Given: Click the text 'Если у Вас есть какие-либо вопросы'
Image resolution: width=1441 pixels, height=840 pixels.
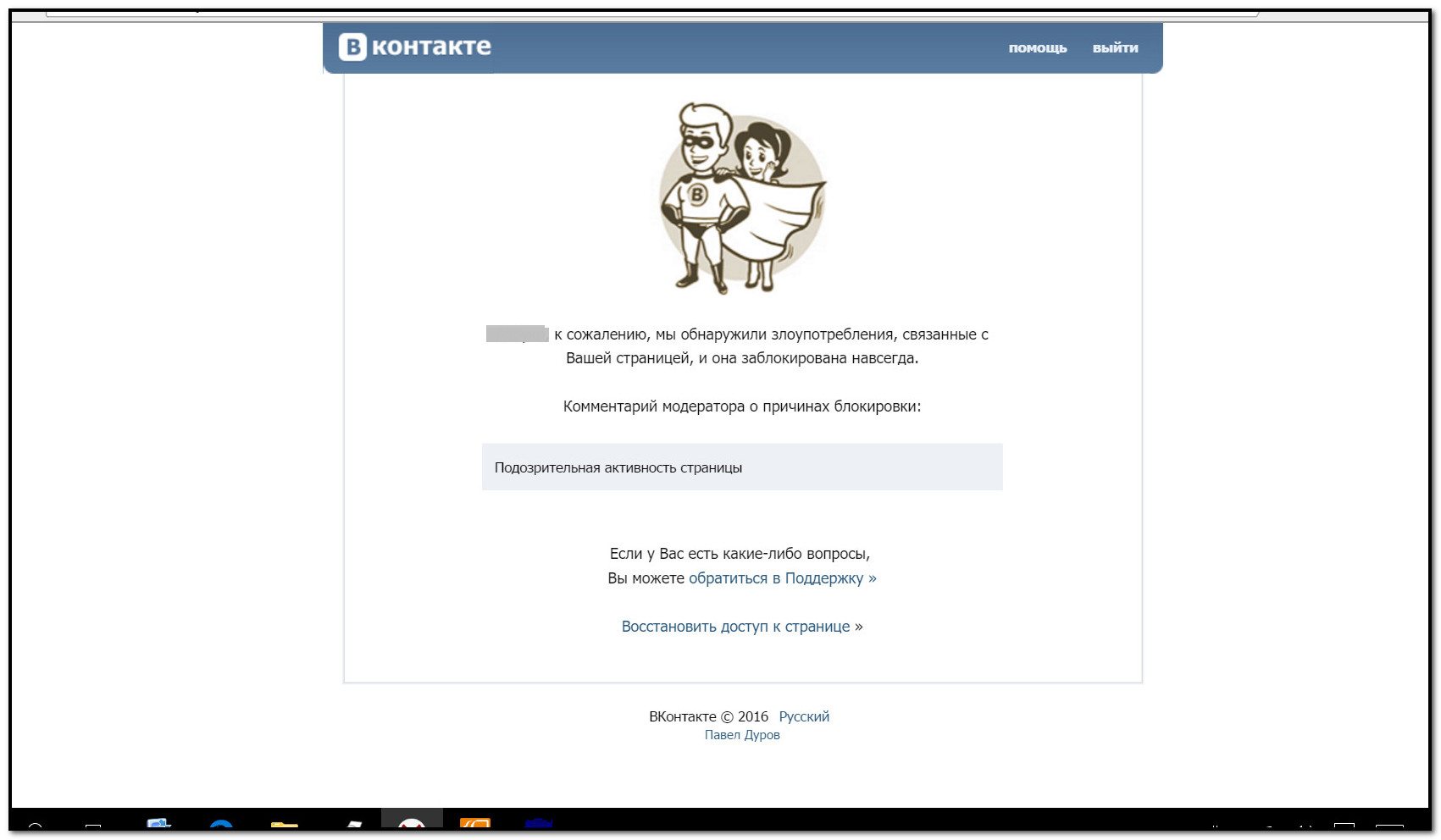Looking at the screenshot, I should point(740,554).
